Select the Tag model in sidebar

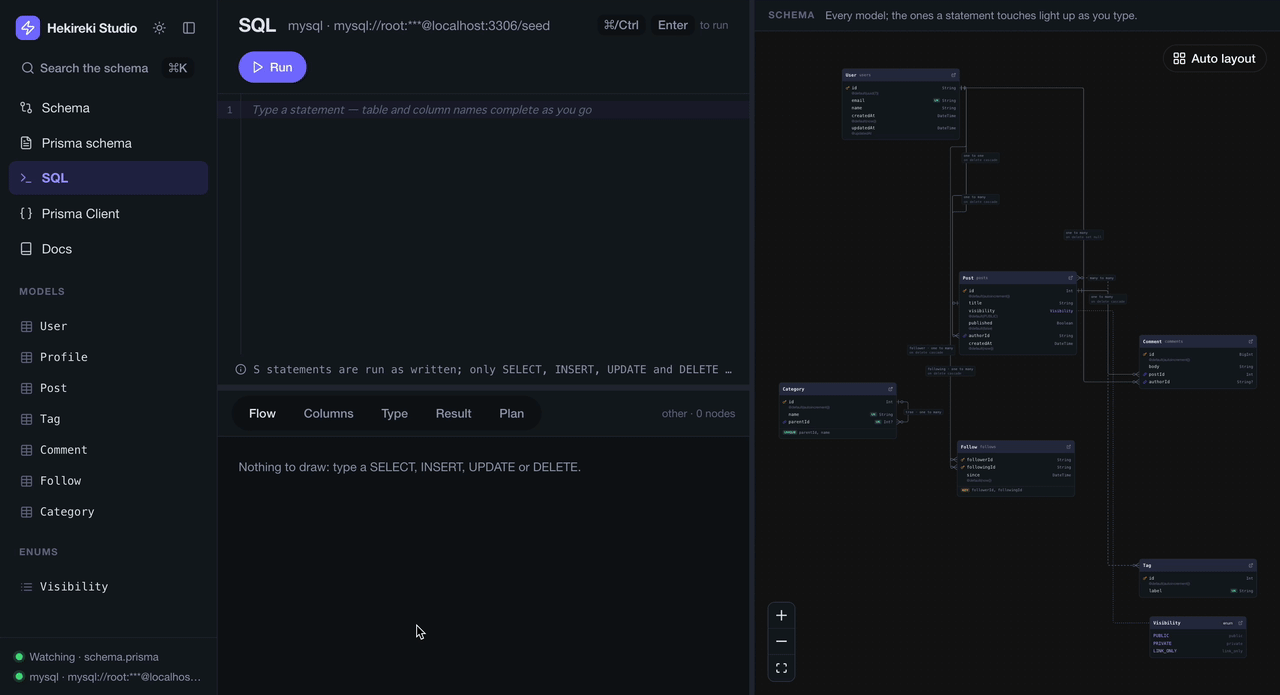(x=108, y=419)
